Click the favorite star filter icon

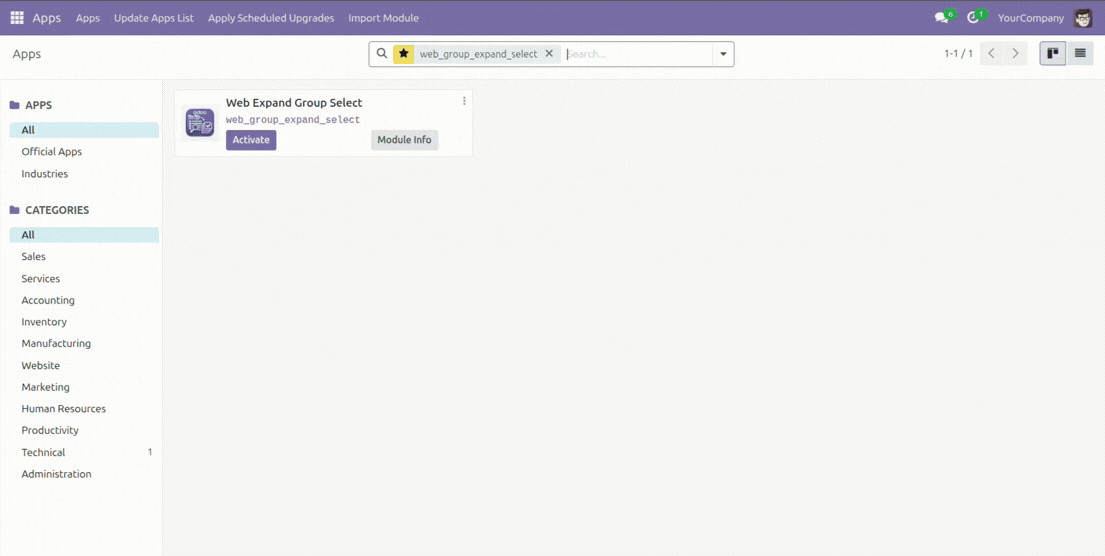point(403,54)
